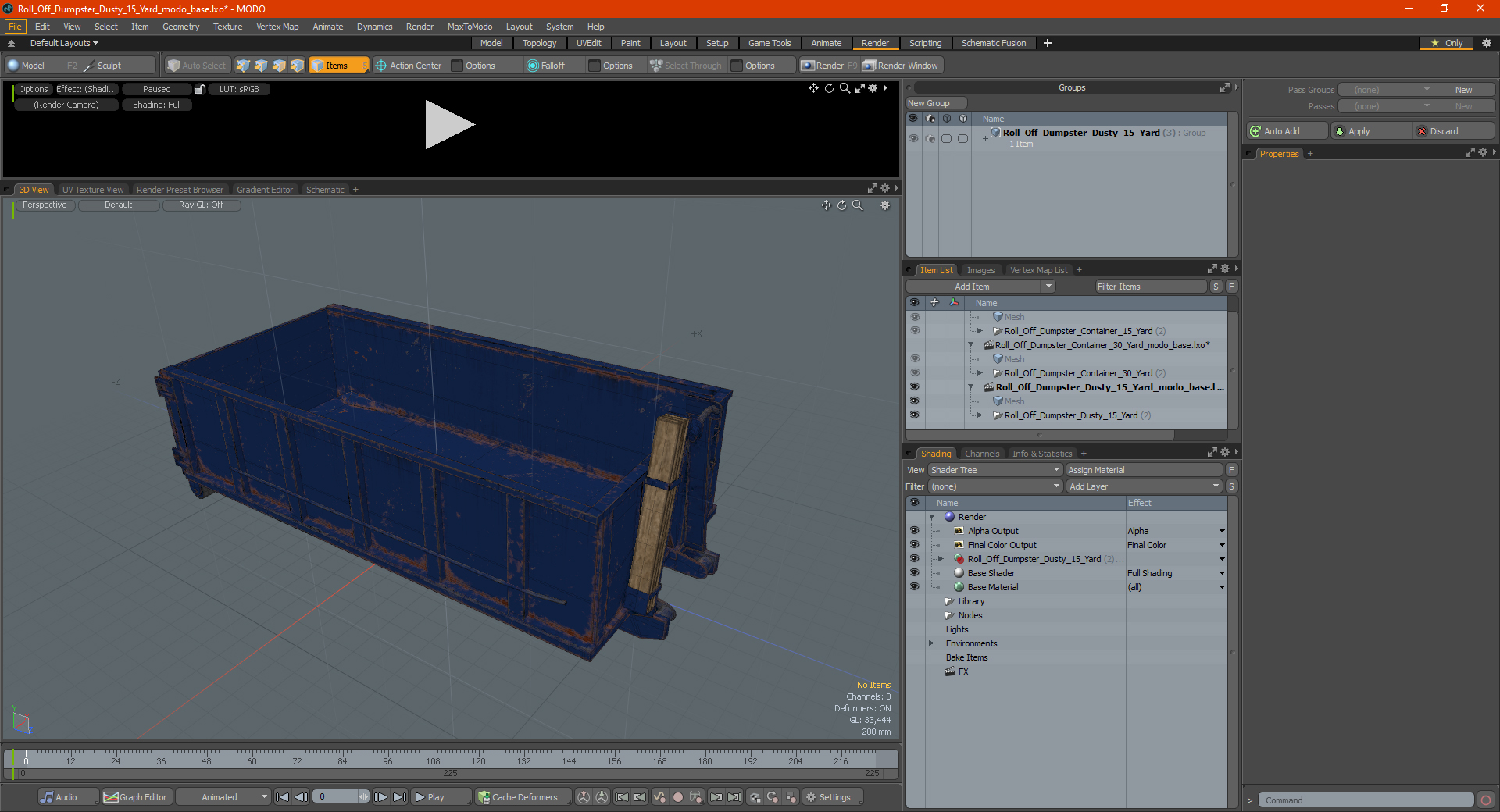Viewport: 1500px width, 812px height.
Task: Open Default Layouts dropdown
Action: (64, 43)
